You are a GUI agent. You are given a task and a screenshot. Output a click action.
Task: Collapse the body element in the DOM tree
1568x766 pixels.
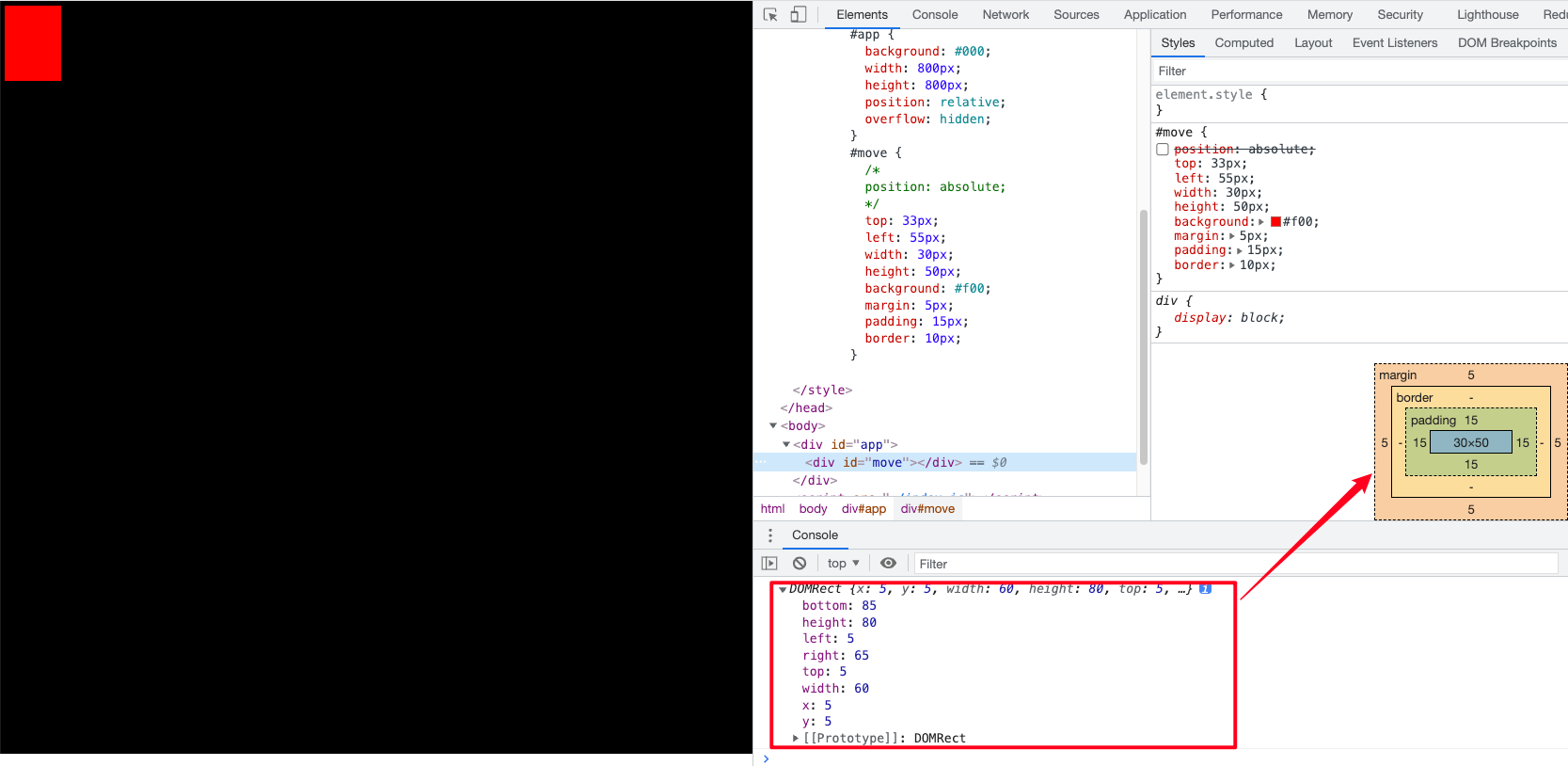point(773,426)
